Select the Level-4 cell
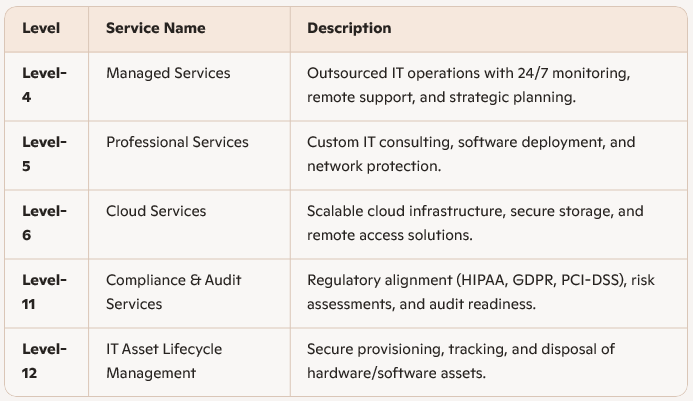 pos(44,85)
